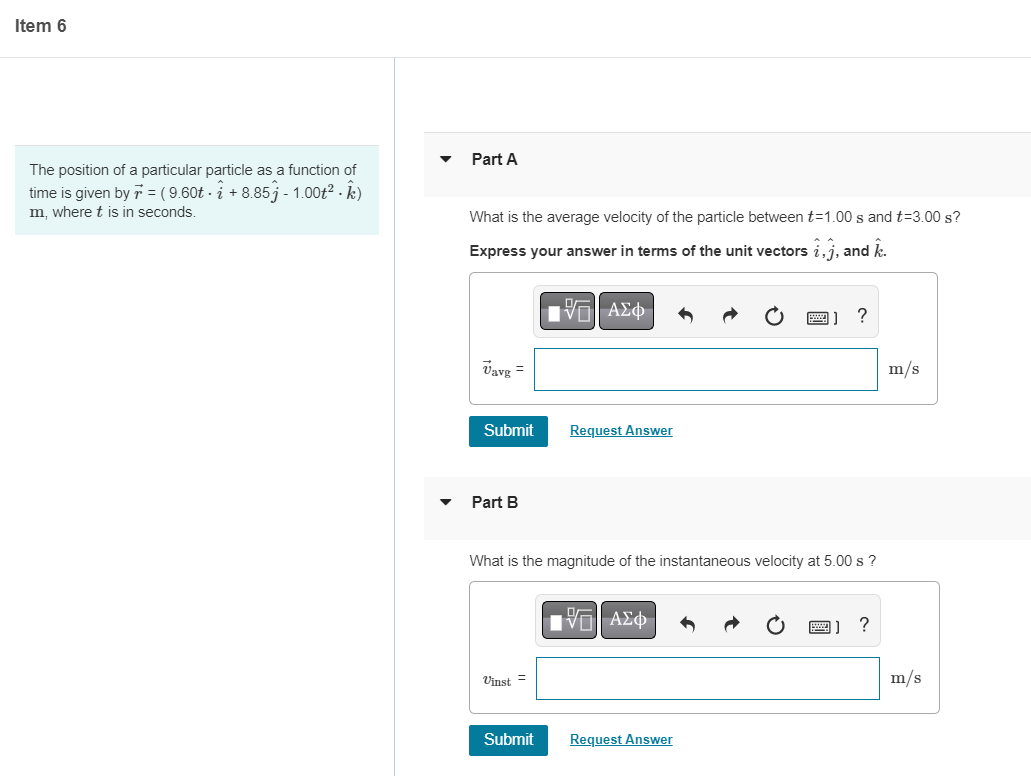Undo the last edit in the Part B toolbar
Screen dimensions: 1031x776
pyautogui.click(x=687, y=624)
